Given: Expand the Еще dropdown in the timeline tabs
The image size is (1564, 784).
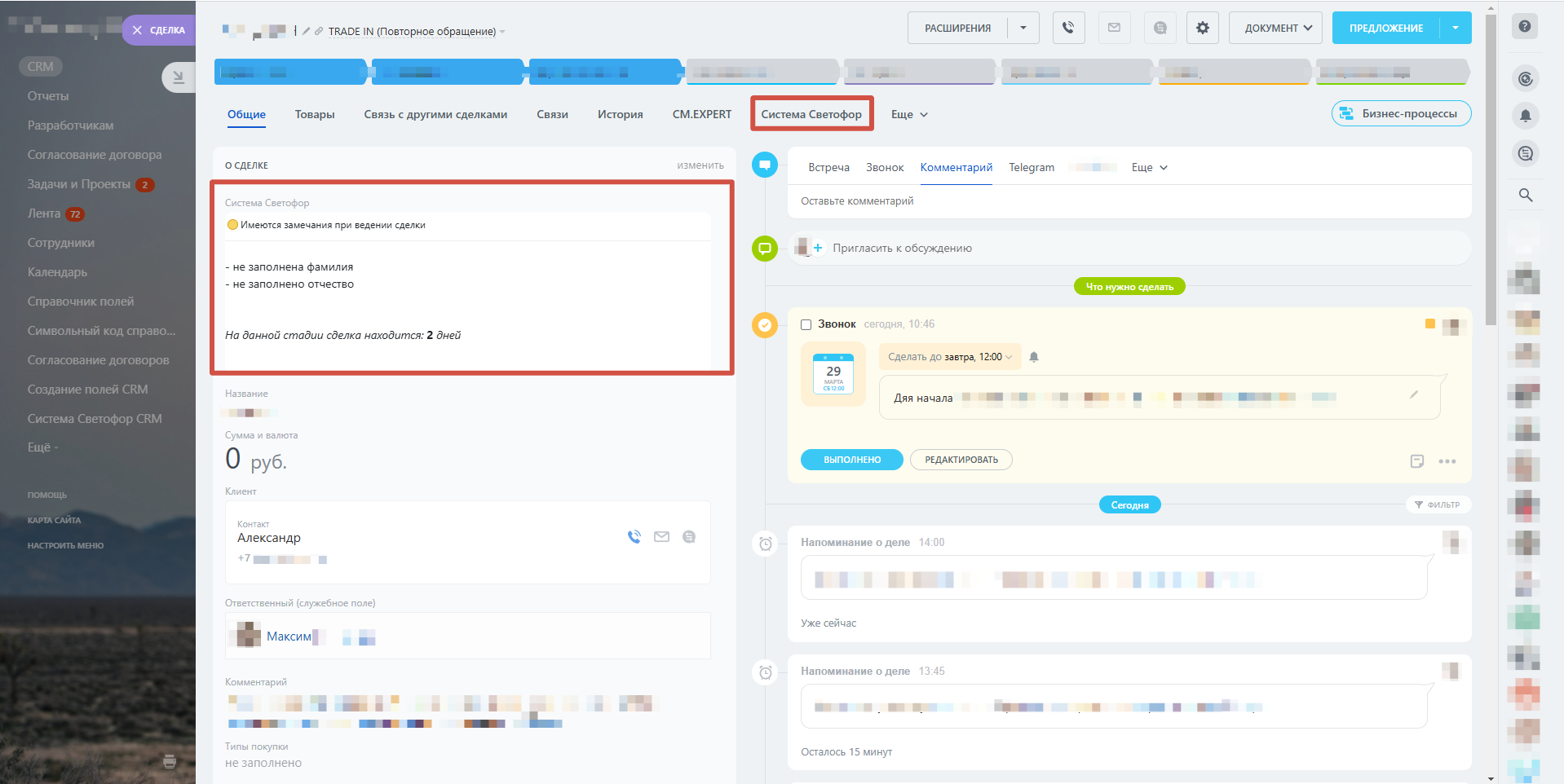Looking at the screenshot, I should click(1150, 167).
